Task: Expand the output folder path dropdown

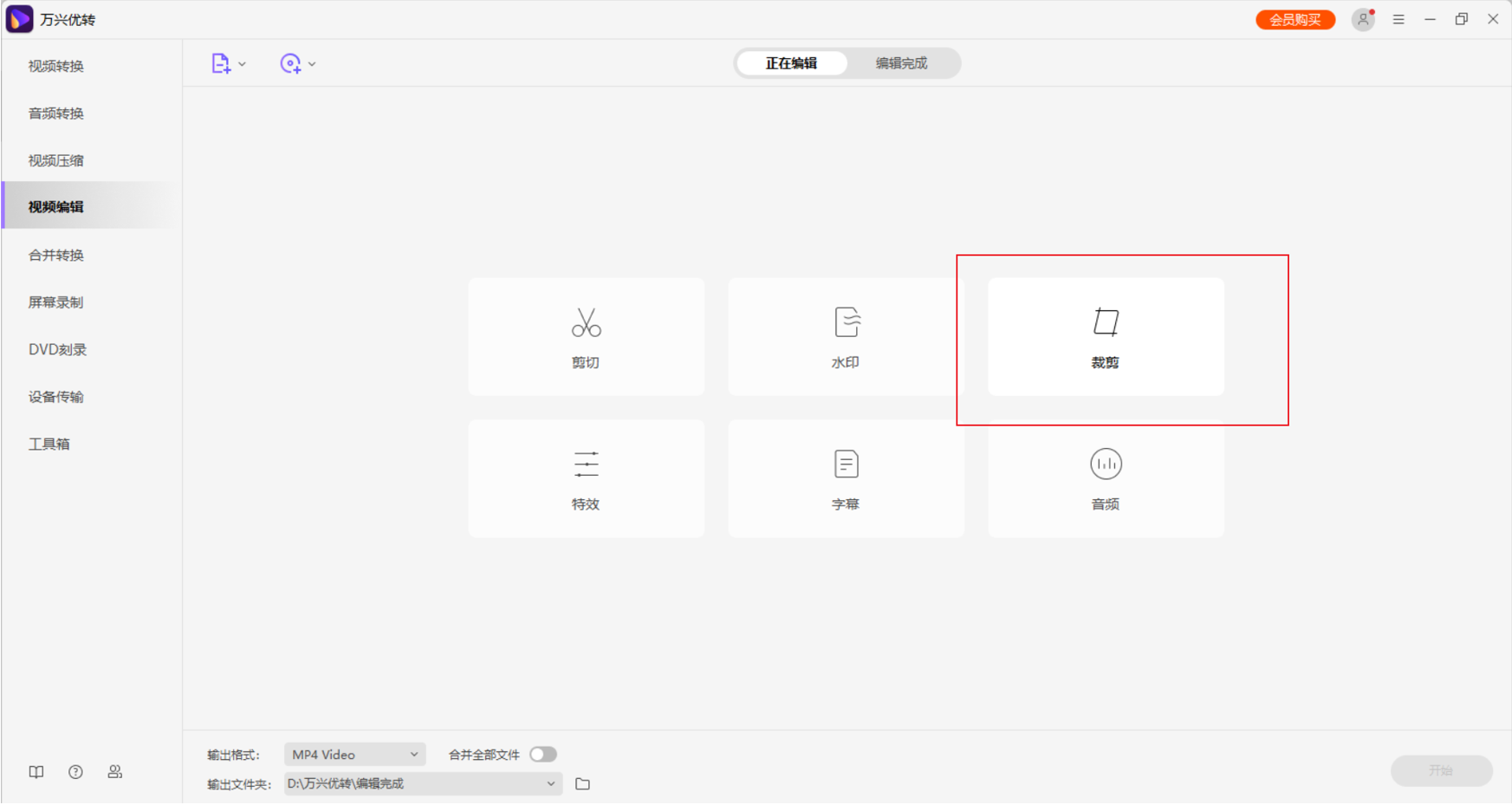Action: coord(550,783)
